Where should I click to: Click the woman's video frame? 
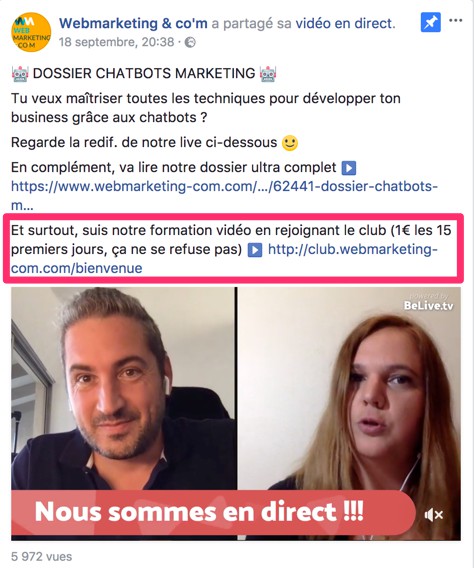(x=350, y=389)
